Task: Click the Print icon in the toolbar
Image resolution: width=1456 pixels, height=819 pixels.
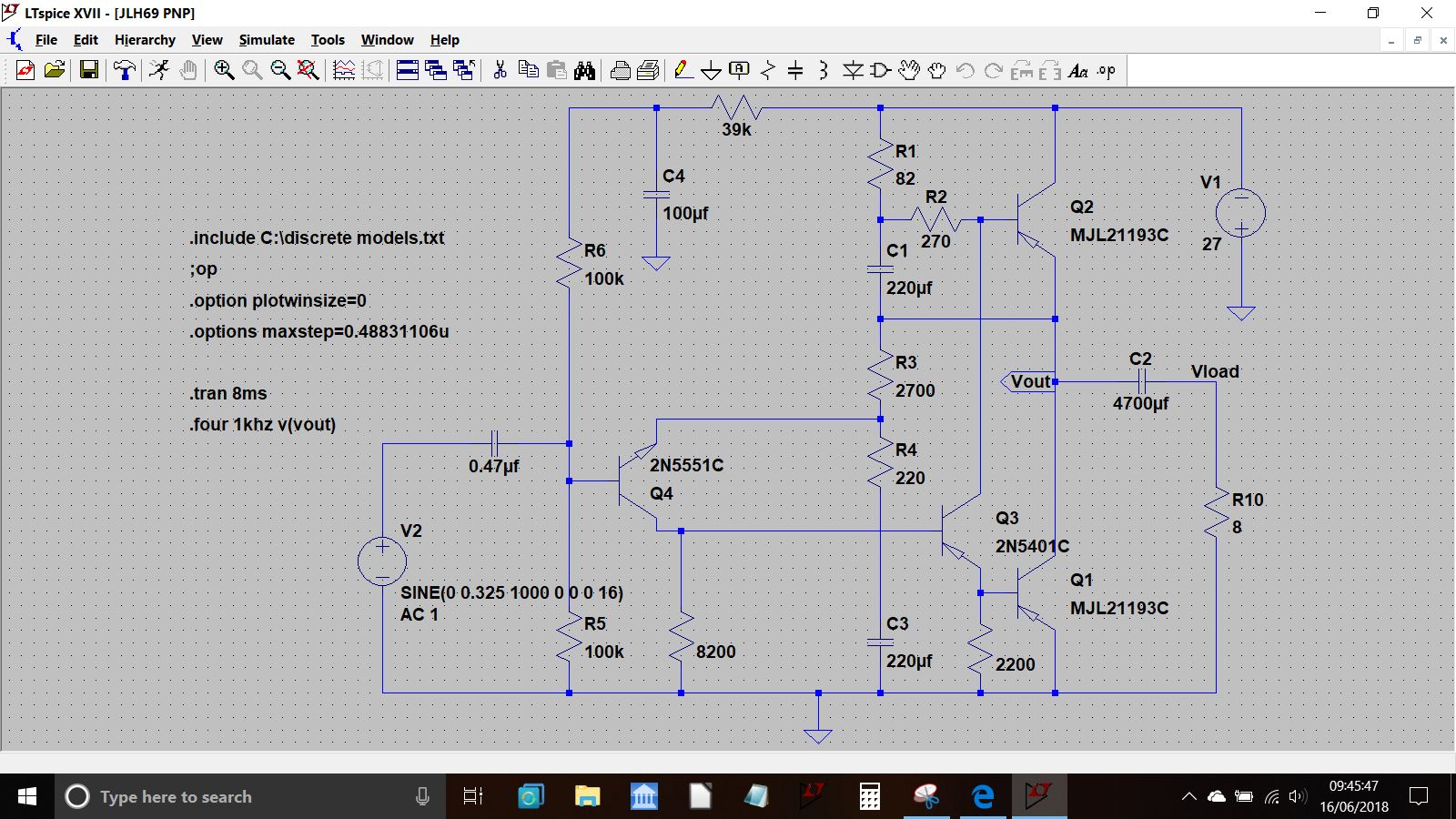Action: 620,70
